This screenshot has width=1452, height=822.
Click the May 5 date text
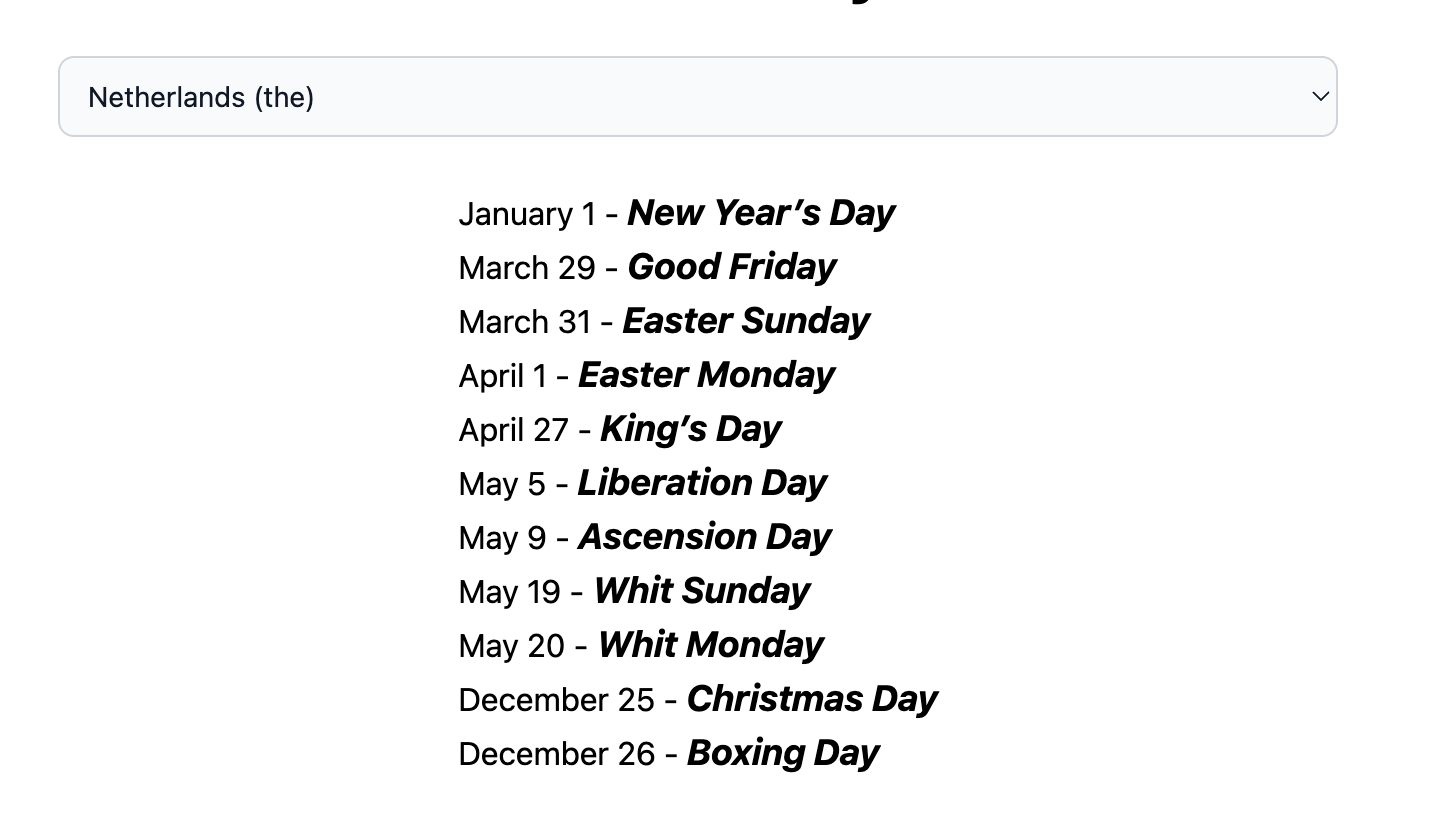click(x=502, y=484)
